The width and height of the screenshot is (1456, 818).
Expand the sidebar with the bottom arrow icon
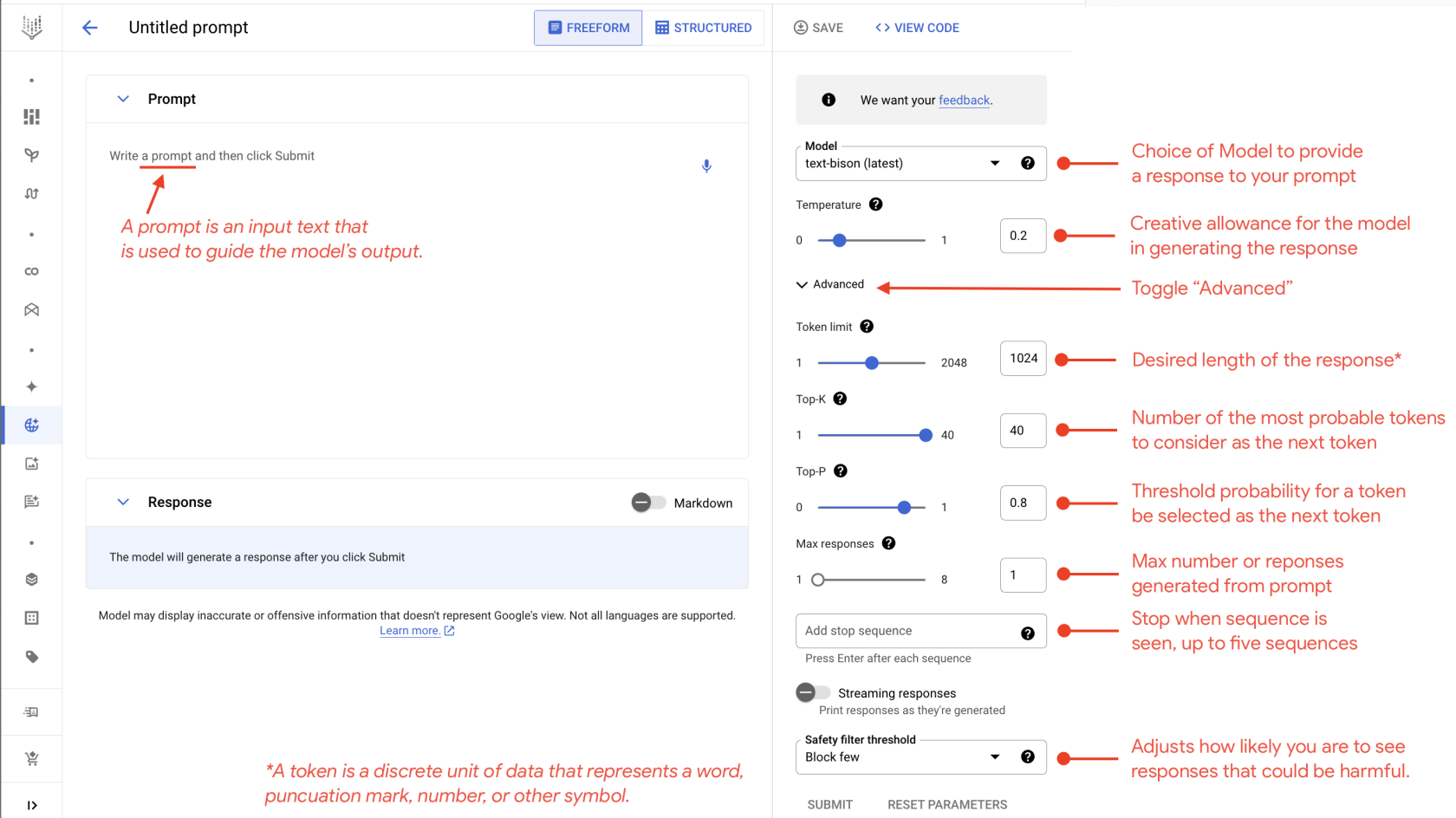(x=32, y=805)
